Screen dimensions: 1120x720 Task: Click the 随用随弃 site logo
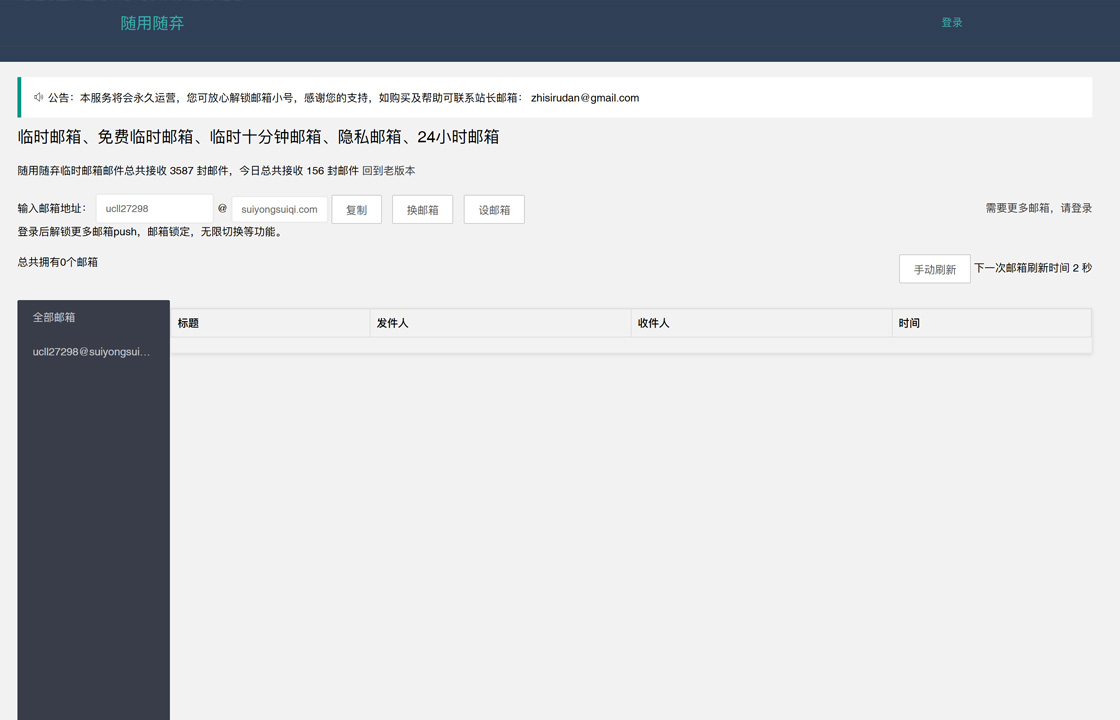(152, 24)
